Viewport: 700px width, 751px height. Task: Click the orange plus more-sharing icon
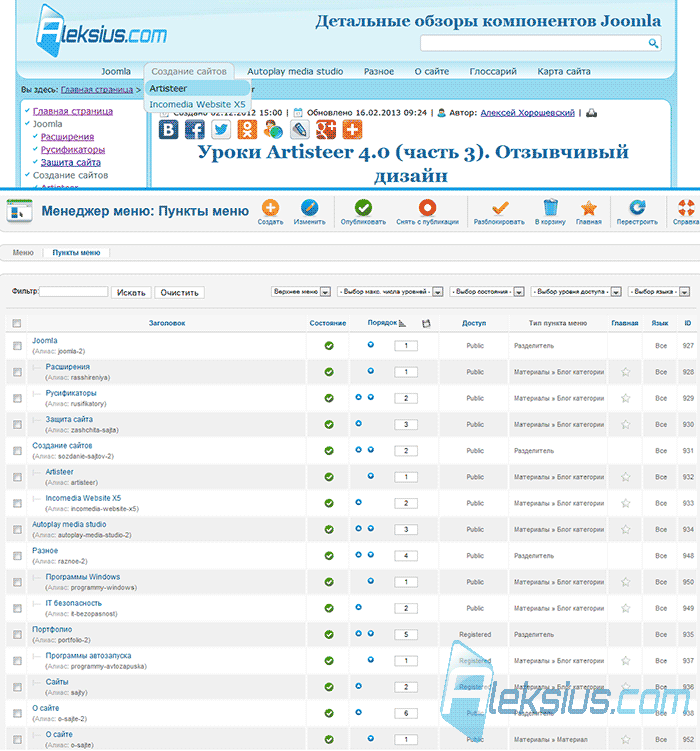[x=352, y=129]
